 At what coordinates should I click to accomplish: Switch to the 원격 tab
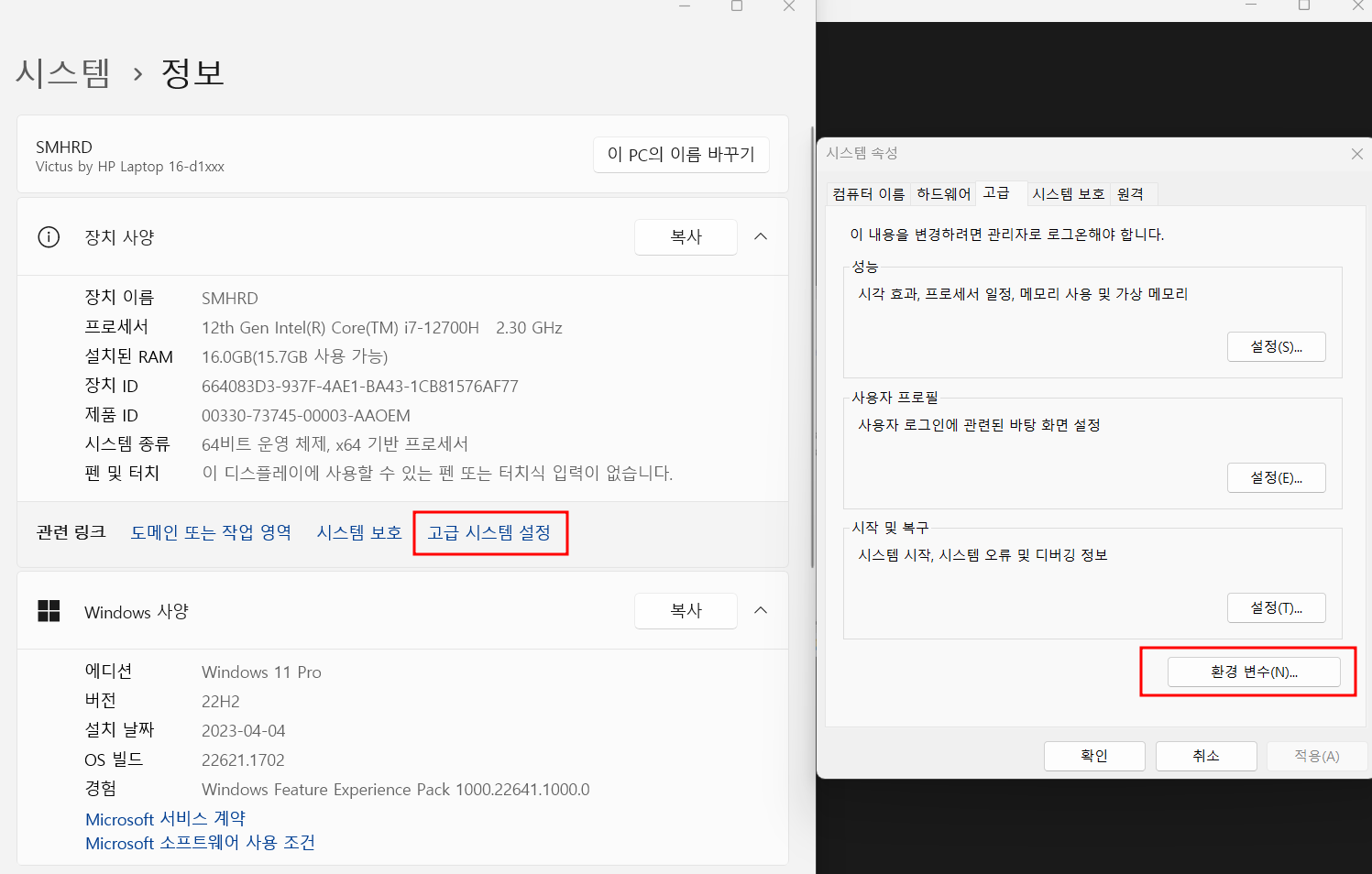pos(1131,194)
